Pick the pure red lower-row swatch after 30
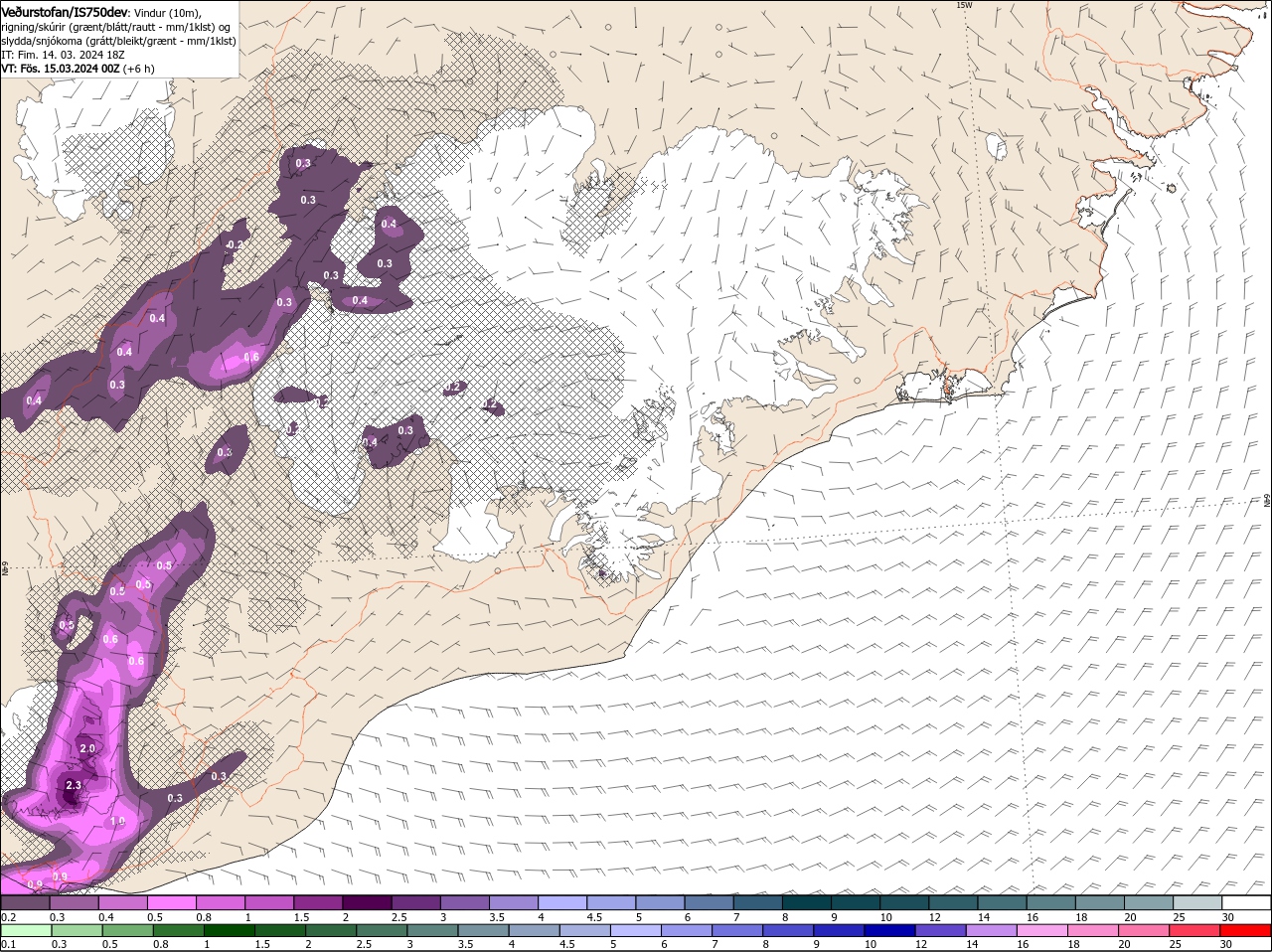The image size is (1272, 952). click(x=1246, y=930)
